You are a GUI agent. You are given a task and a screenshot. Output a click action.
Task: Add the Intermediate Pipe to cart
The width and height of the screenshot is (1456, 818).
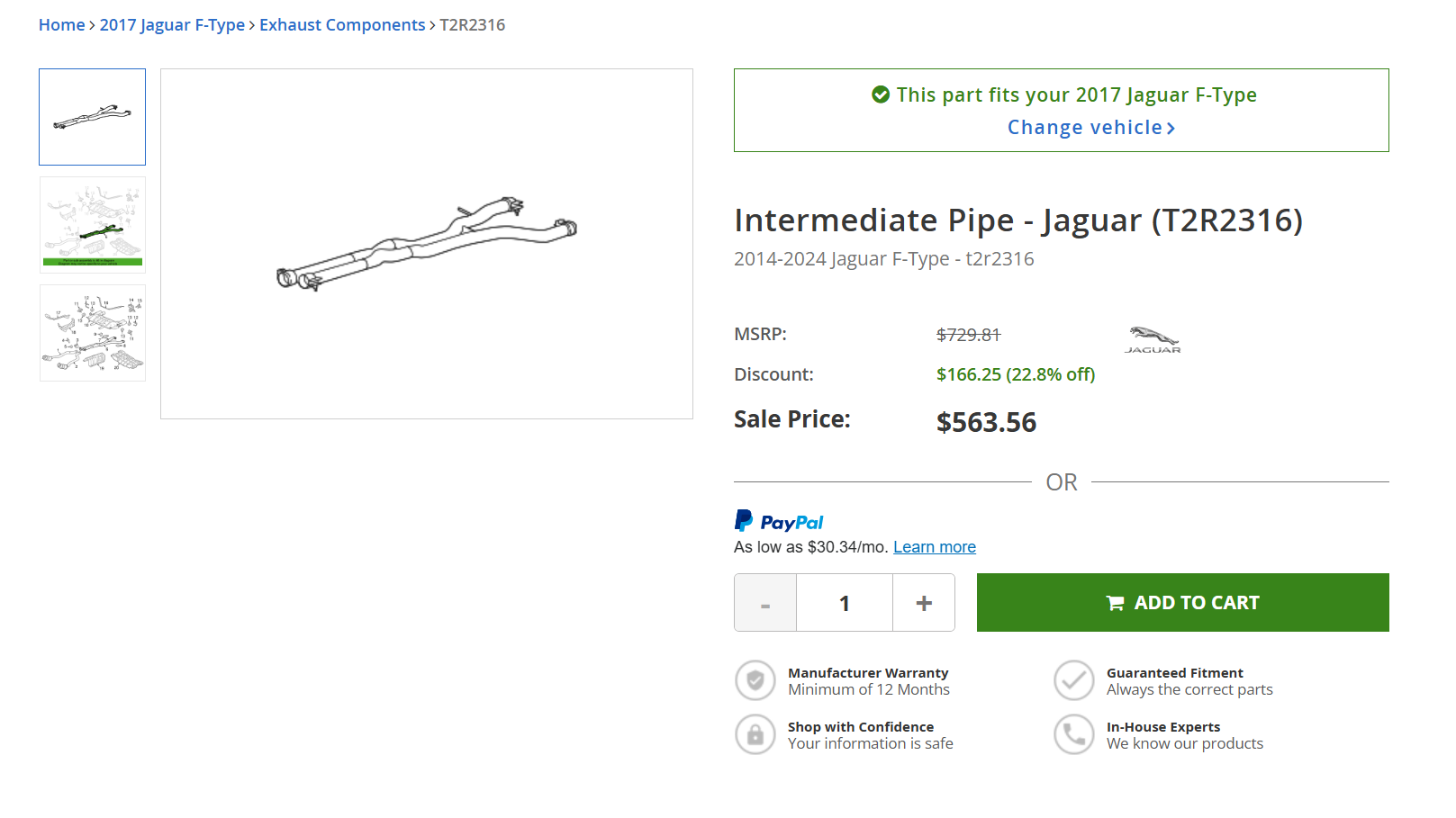coord(1182,603)
